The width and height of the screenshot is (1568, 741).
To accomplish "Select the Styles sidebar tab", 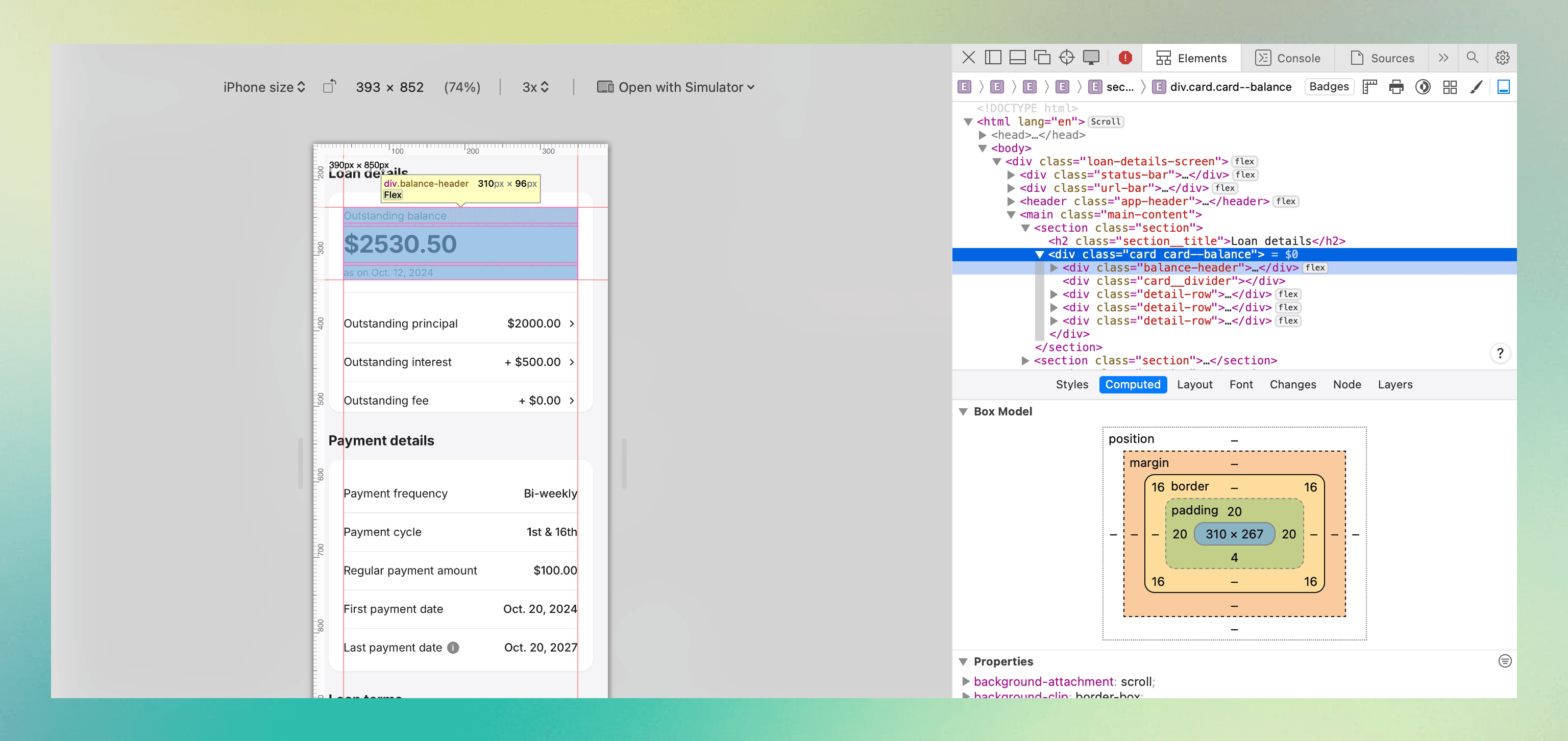I will click(x=1071, y=384).
